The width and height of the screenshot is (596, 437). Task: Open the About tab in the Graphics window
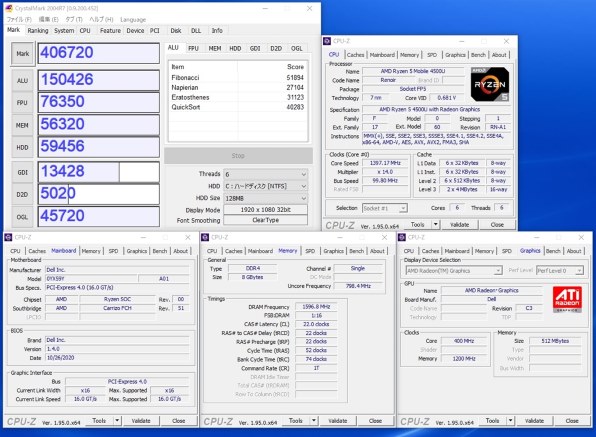tap(574, 251)
